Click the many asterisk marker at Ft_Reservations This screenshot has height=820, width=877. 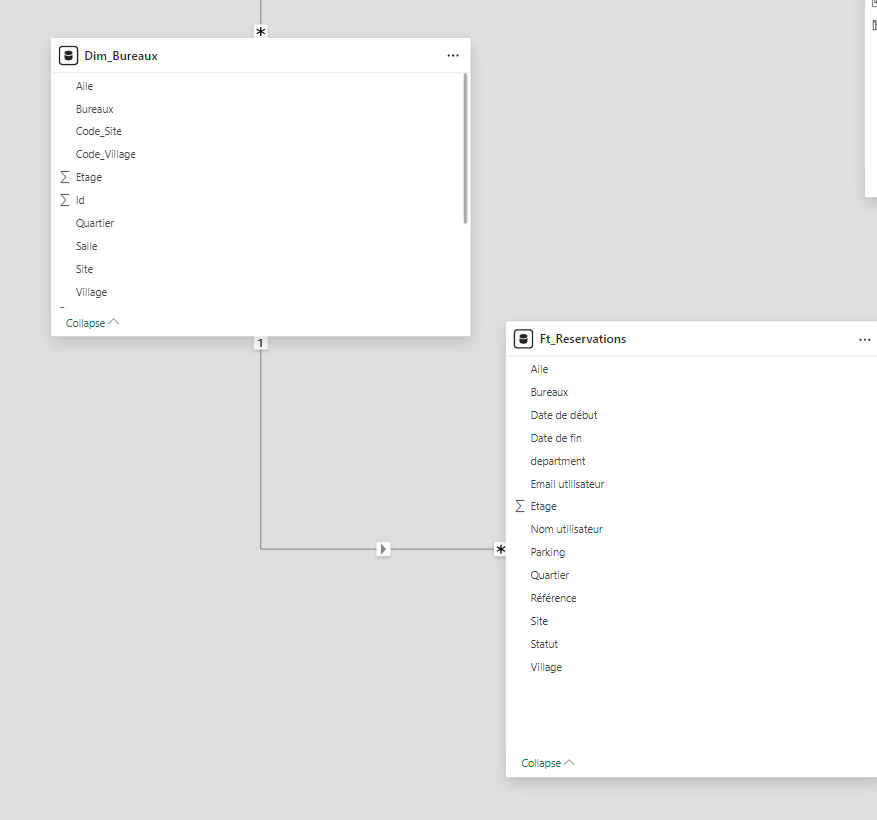500,549
